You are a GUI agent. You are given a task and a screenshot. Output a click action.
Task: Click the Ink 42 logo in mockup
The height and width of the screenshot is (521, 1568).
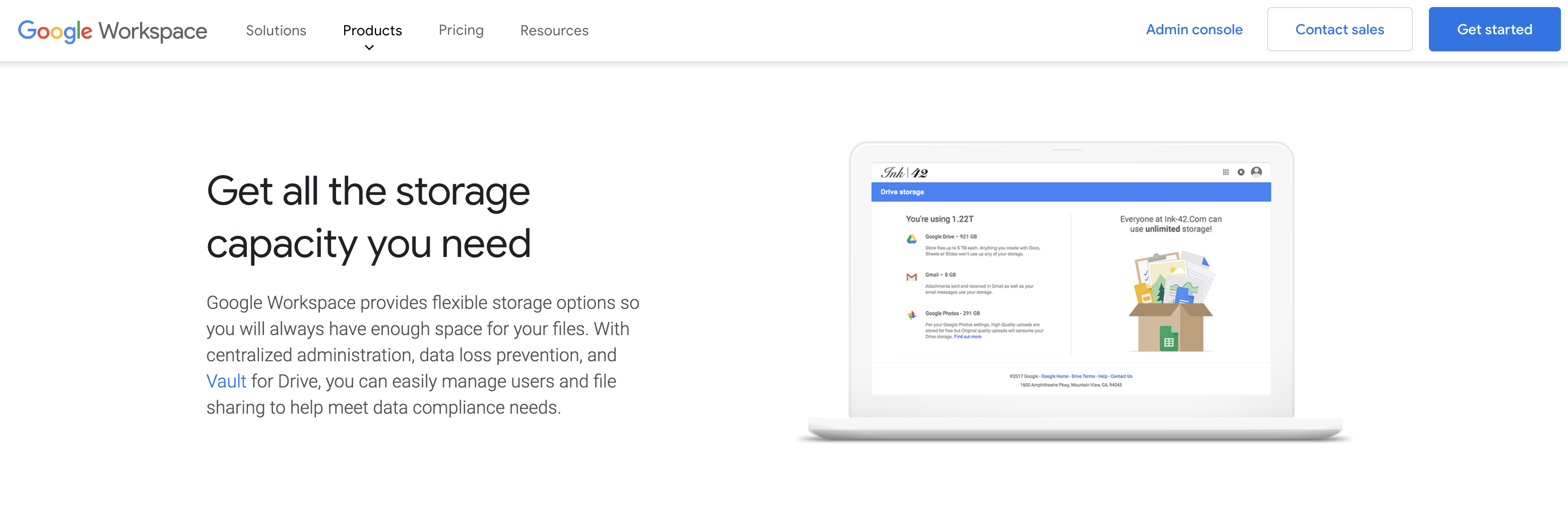click(904, 173)
